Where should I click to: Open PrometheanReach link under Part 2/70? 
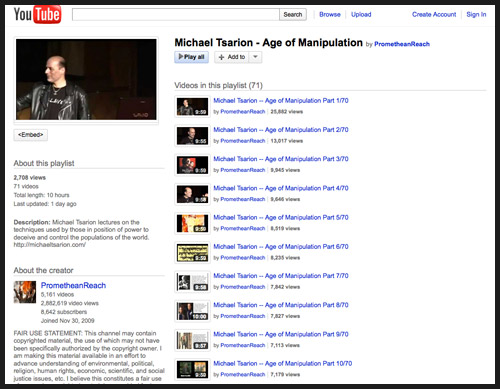243,141
